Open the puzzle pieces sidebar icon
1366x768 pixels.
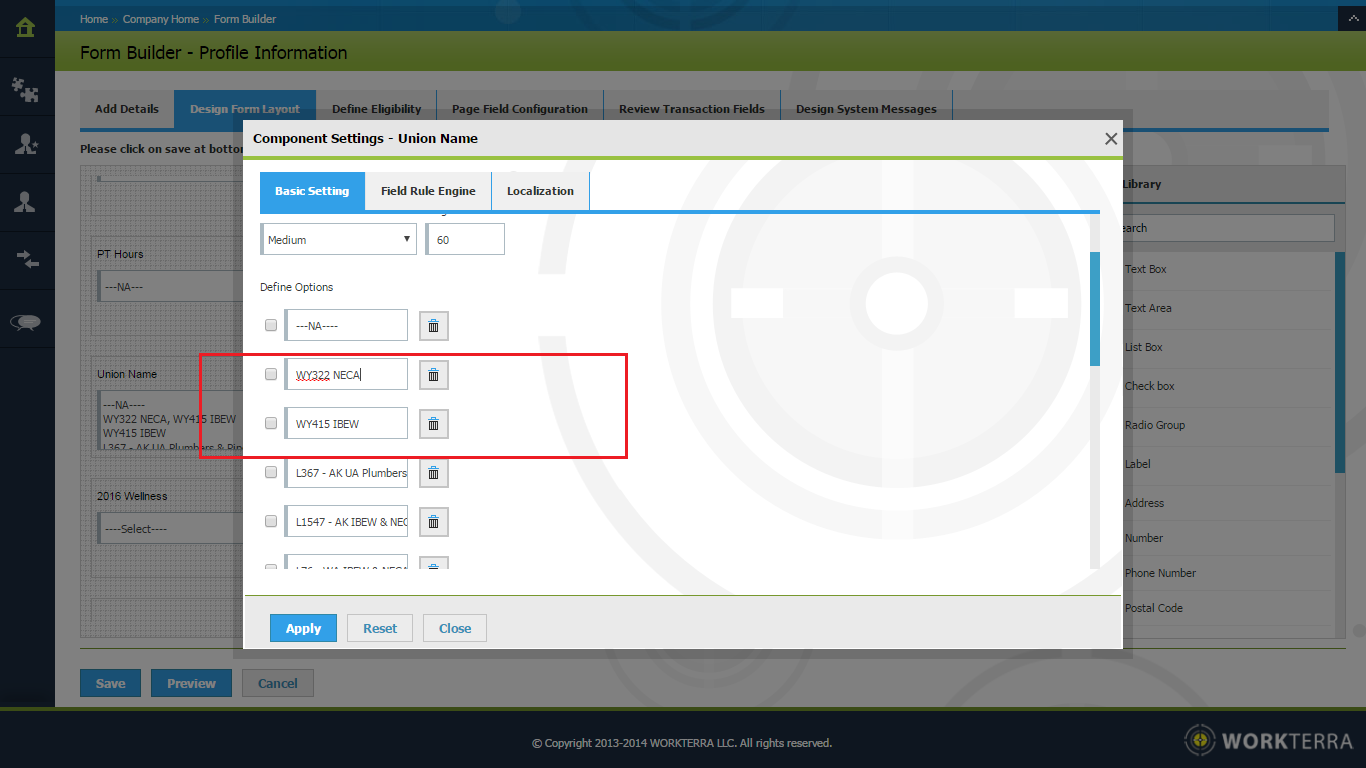tap(26, 90)
